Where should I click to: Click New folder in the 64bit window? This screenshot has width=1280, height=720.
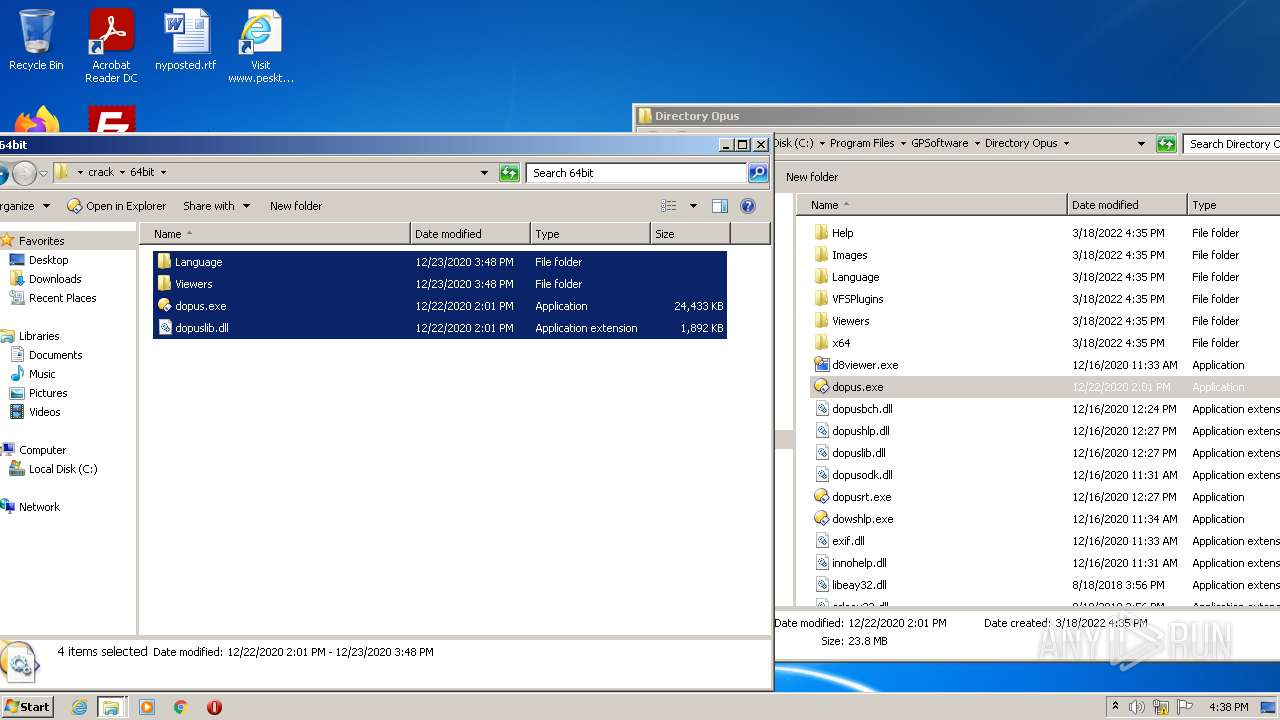point(296,206)
